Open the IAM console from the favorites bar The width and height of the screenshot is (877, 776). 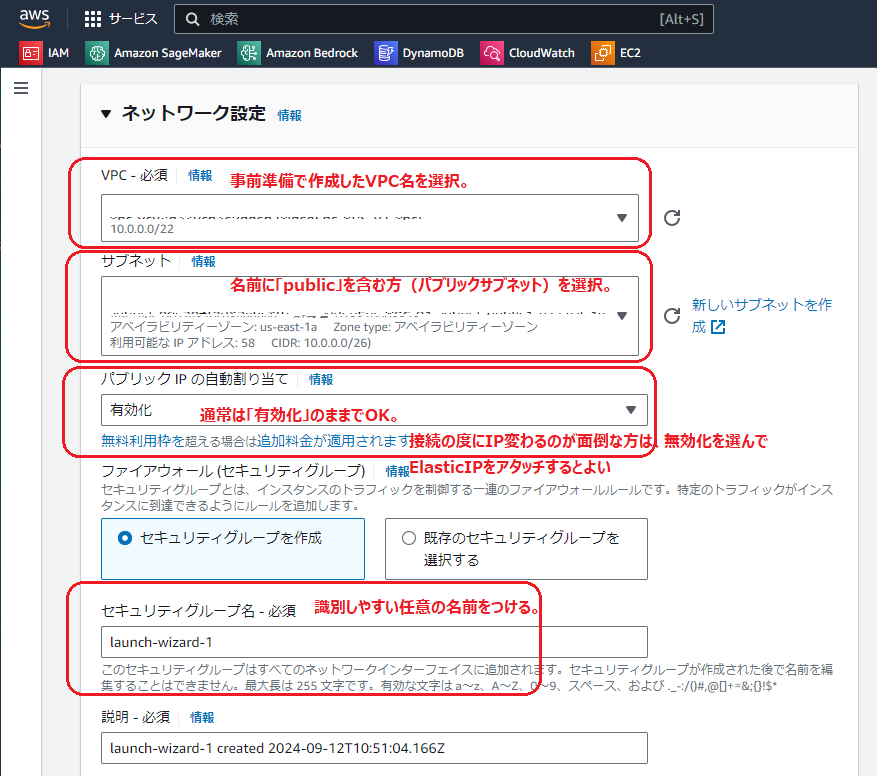48,53
